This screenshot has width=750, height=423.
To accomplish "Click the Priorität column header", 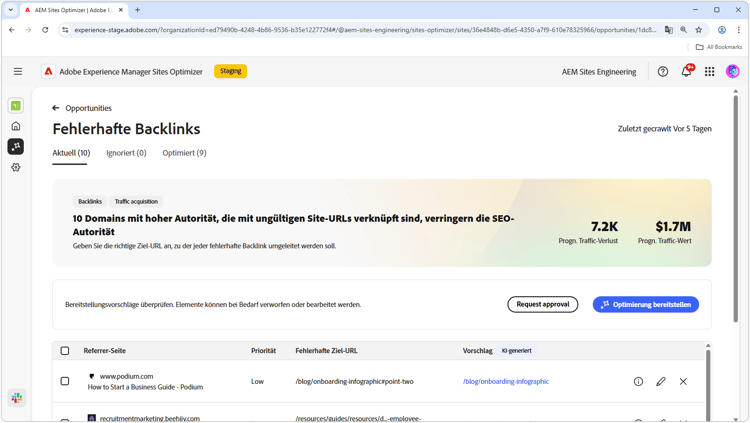I will tap(264, 351).
